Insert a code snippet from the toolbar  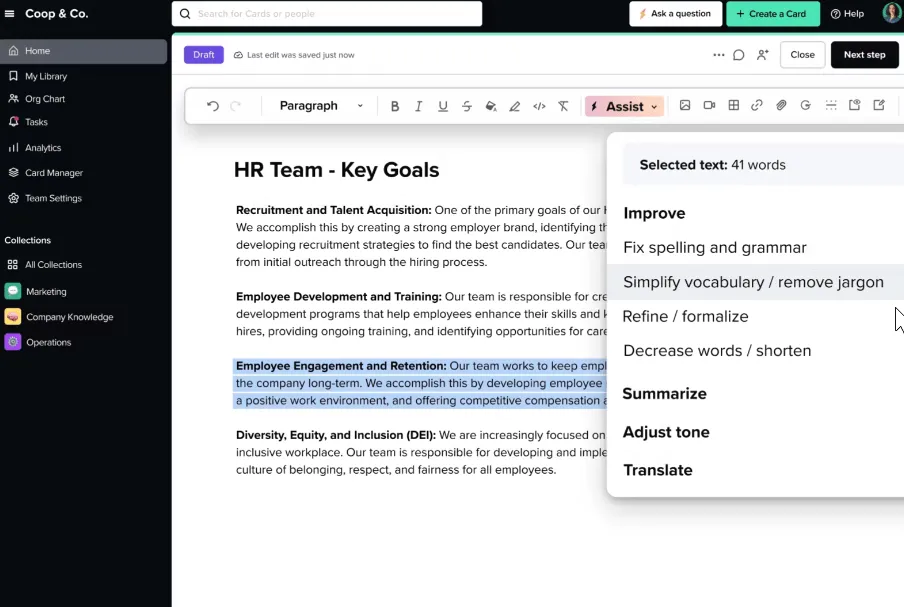(539, 106)
